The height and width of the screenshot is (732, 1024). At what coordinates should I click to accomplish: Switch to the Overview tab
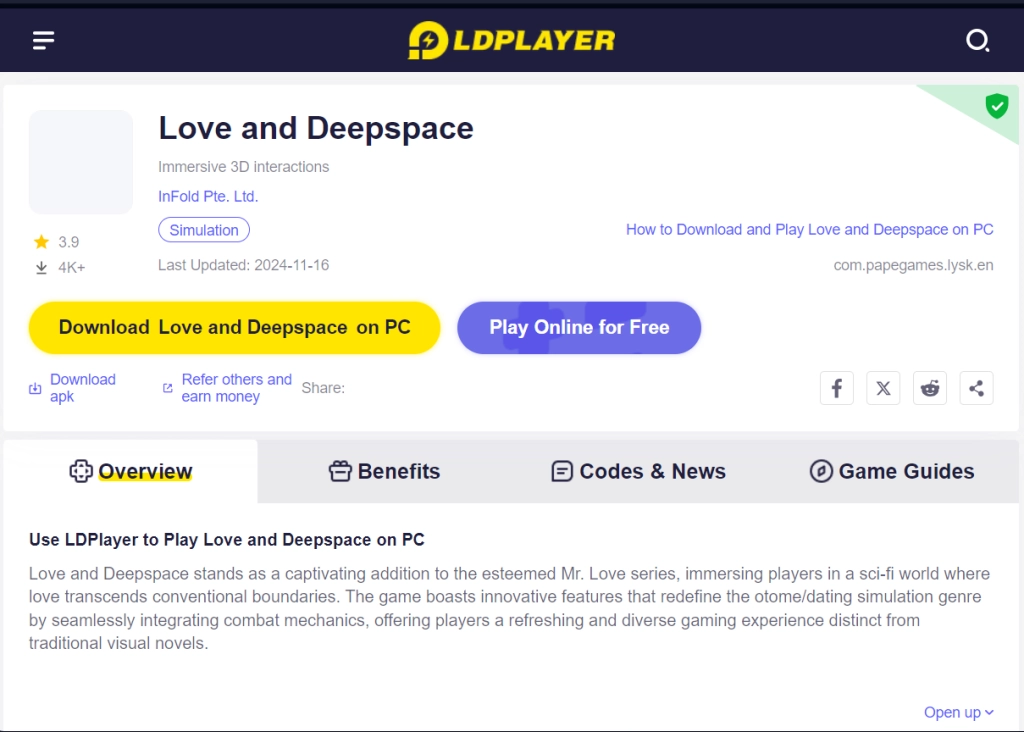pos(131,471)
